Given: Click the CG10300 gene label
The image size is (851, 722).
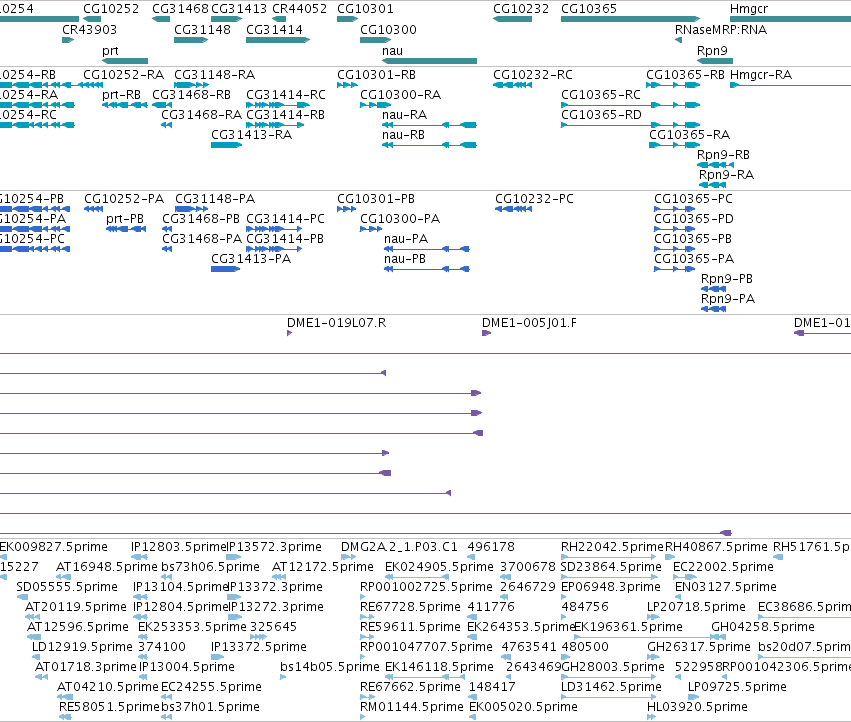Looking at the screenshot, I should click(388, 30).
